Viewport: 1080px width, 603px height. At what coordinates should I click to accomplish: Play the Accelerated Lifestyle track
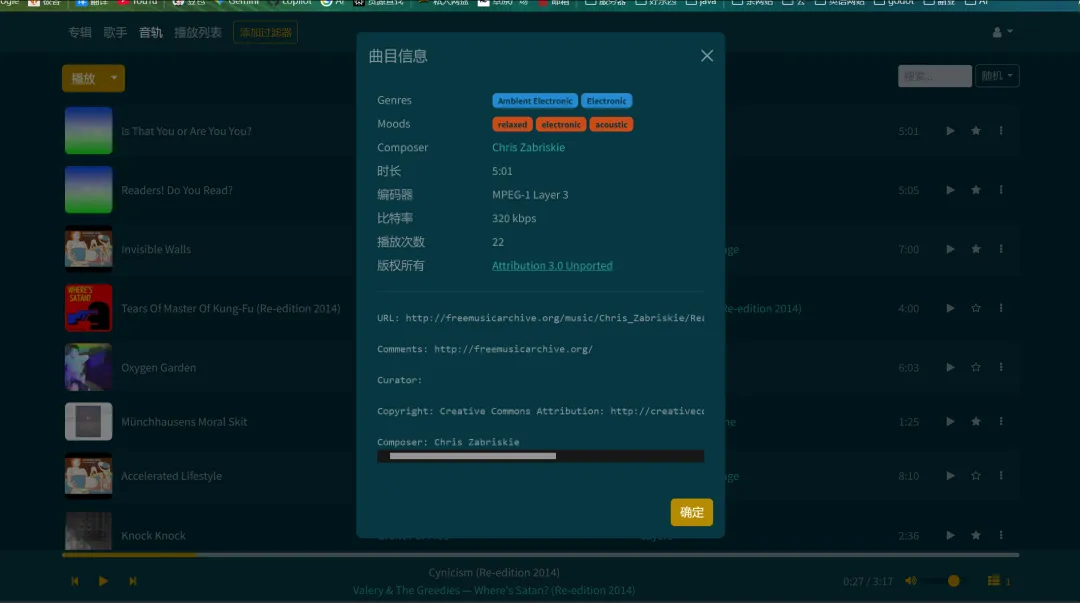(950, 476)
